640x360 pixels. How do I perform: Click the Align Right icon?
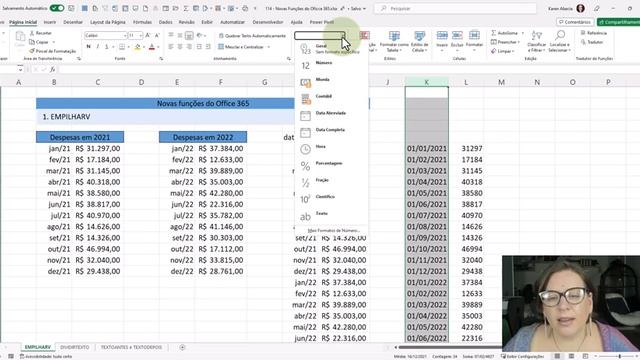(x=189, y=47)
